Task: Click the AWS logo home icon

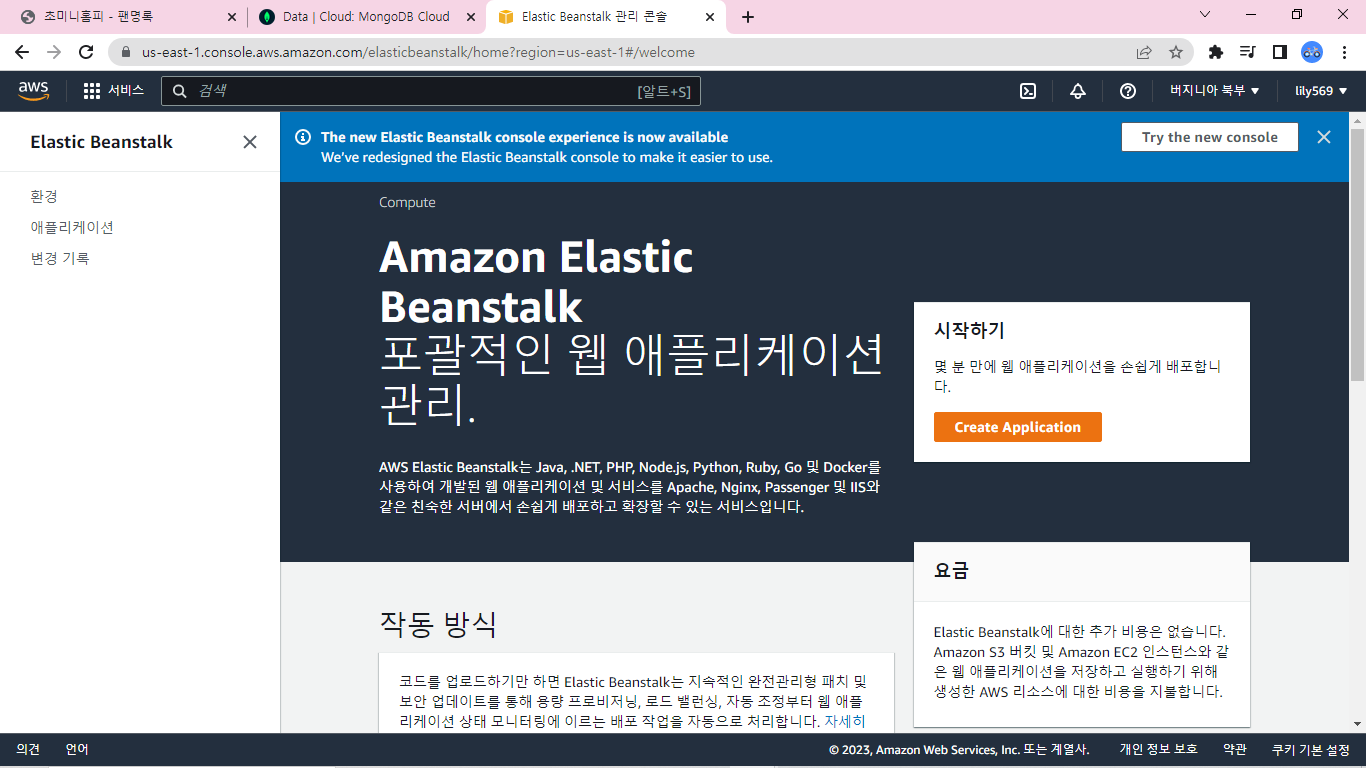Action: pos(33,91)
